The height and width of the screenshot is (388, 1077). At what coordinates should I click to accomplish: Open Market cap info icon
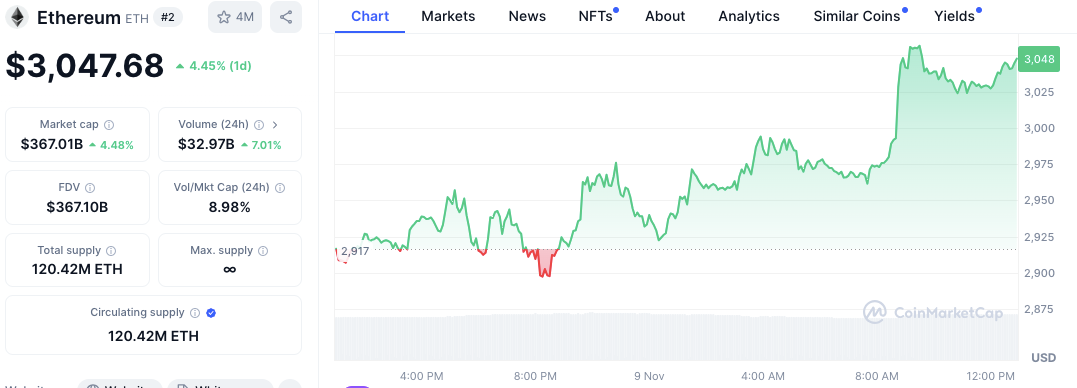click(x=109, y=125)
